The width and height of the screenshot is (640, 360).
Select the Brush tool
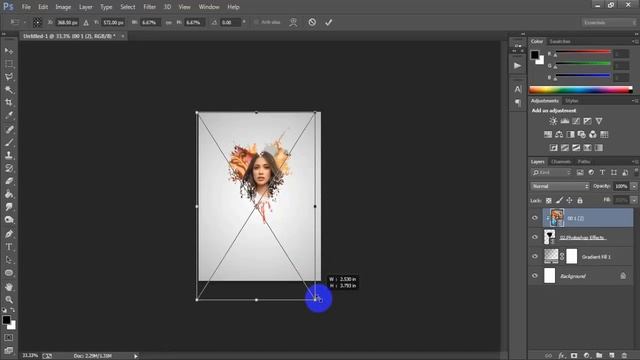[x=9, y=142]
